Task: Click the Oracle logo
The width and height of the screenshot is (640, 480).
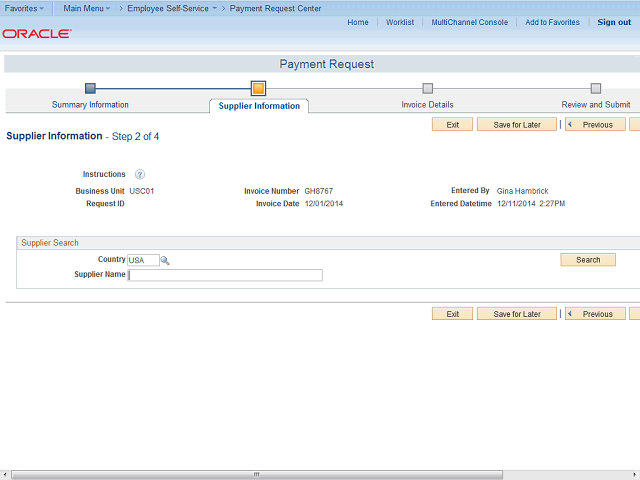Action: [x=37, y=33]
